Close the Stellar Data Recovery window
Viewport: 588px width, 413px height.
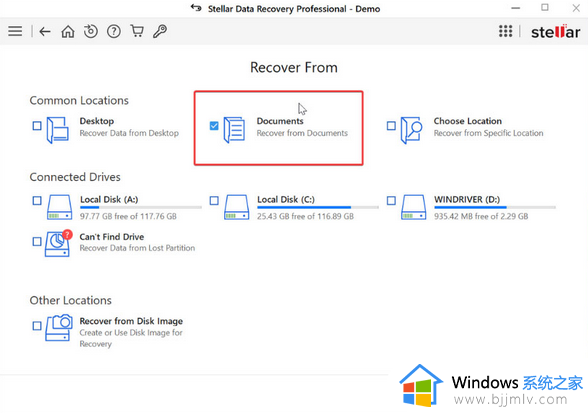[x=576, y=8]
